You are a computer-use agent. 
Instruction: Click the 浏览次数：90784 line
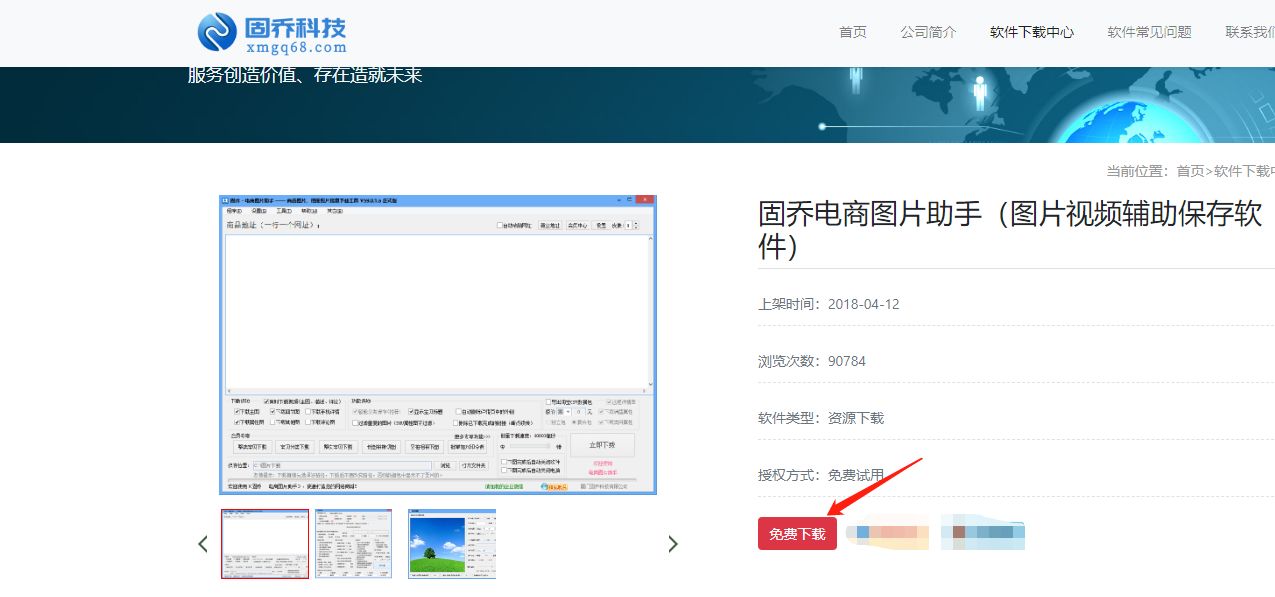812,361
